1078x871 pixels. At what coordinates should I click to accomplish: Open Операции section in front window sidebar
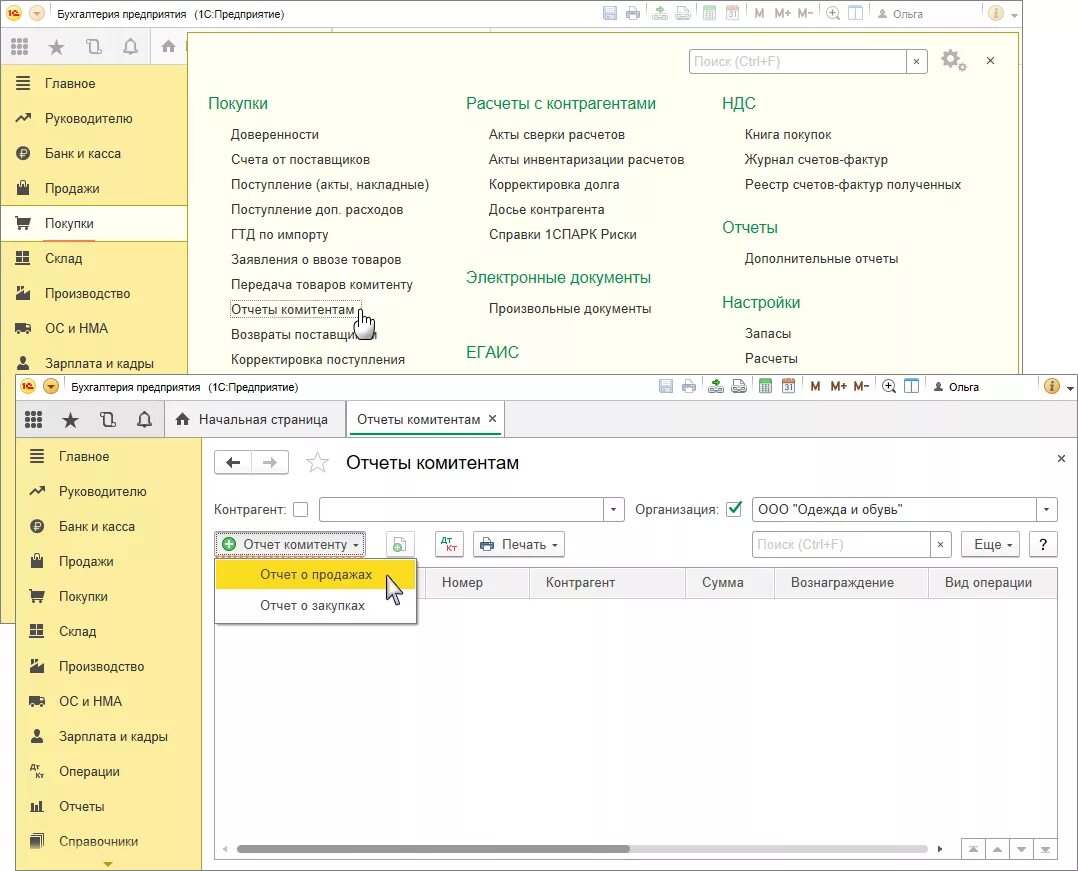click(89, 771)
